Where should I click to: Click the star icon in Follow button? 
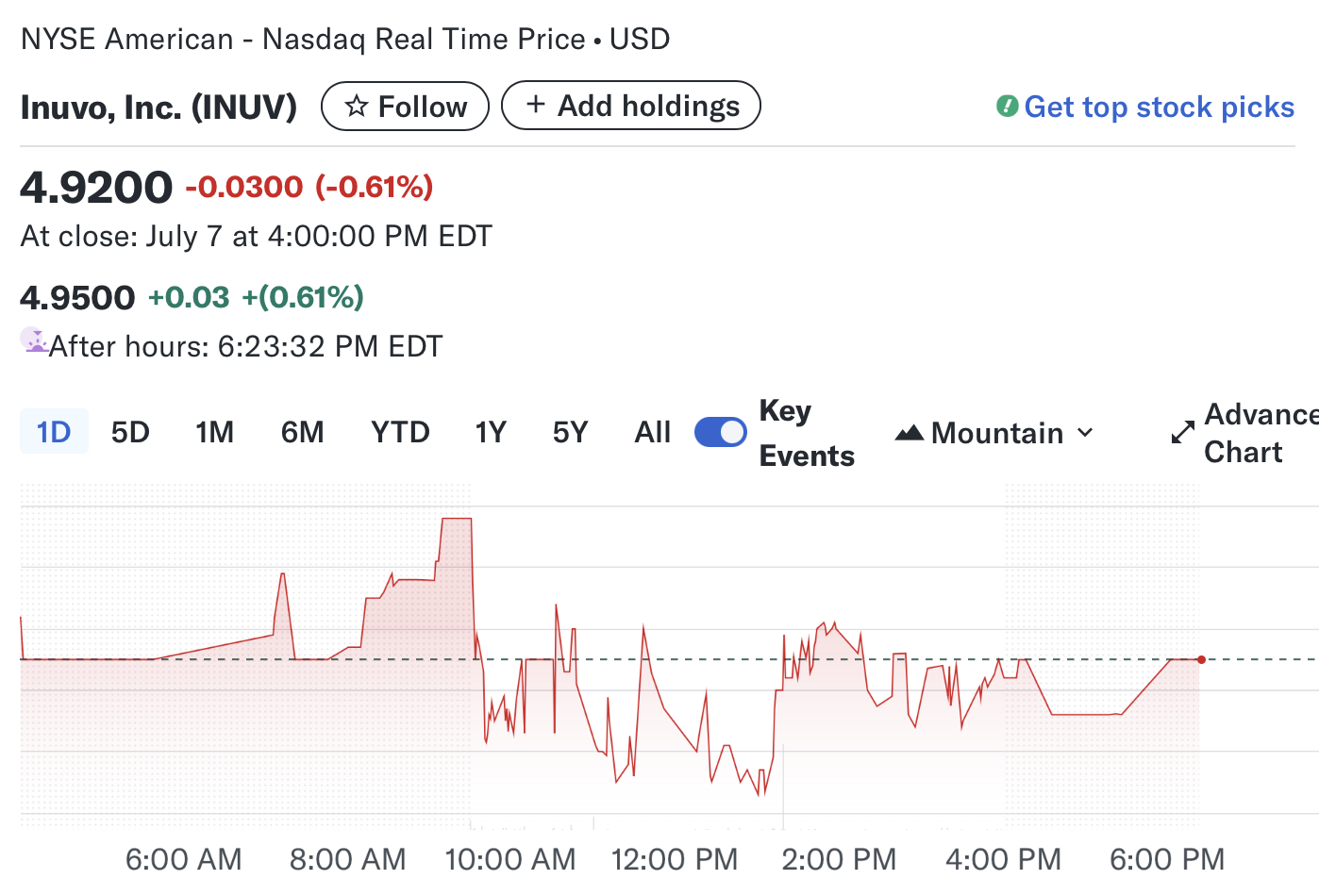pyautogui.click(x=356, y=107)
